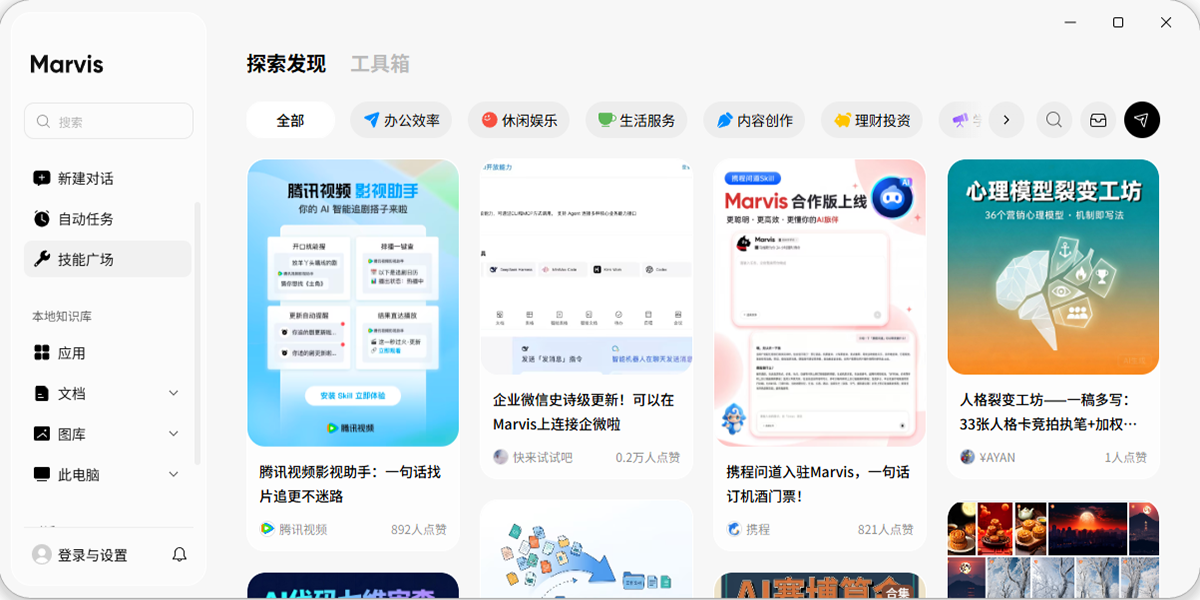1200x600 pixels.
Task: Click the 快来试试吧 author avatar
Action: (x=500, y=457)
